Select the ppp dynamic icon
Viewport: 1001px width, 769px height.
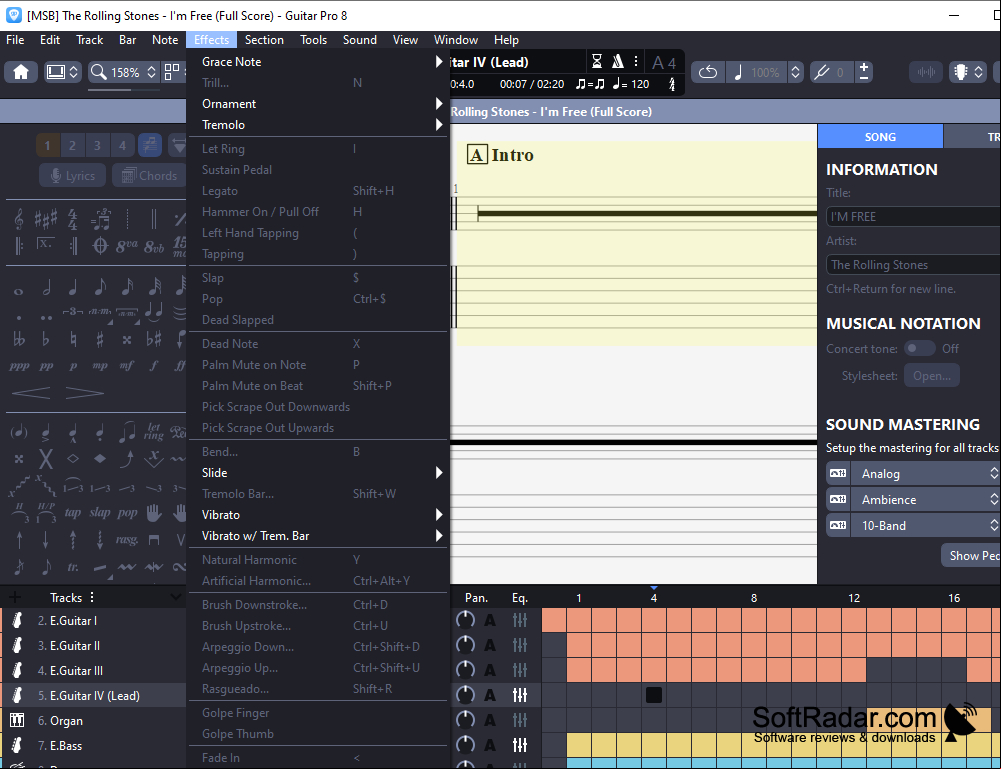coord(19,366)
